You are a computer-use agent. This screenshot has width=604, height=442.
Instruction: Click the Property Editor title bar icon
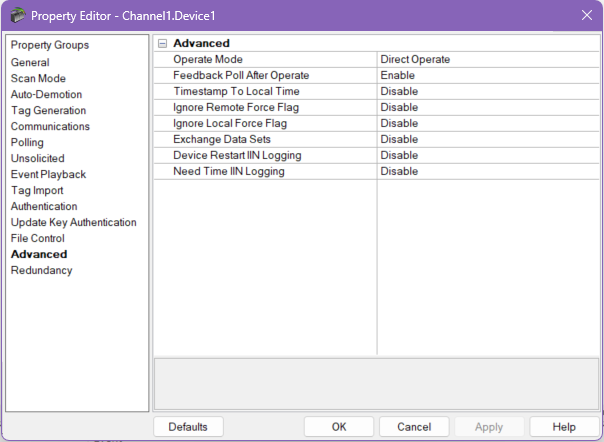pyautogui.click(x=16, y=15)
